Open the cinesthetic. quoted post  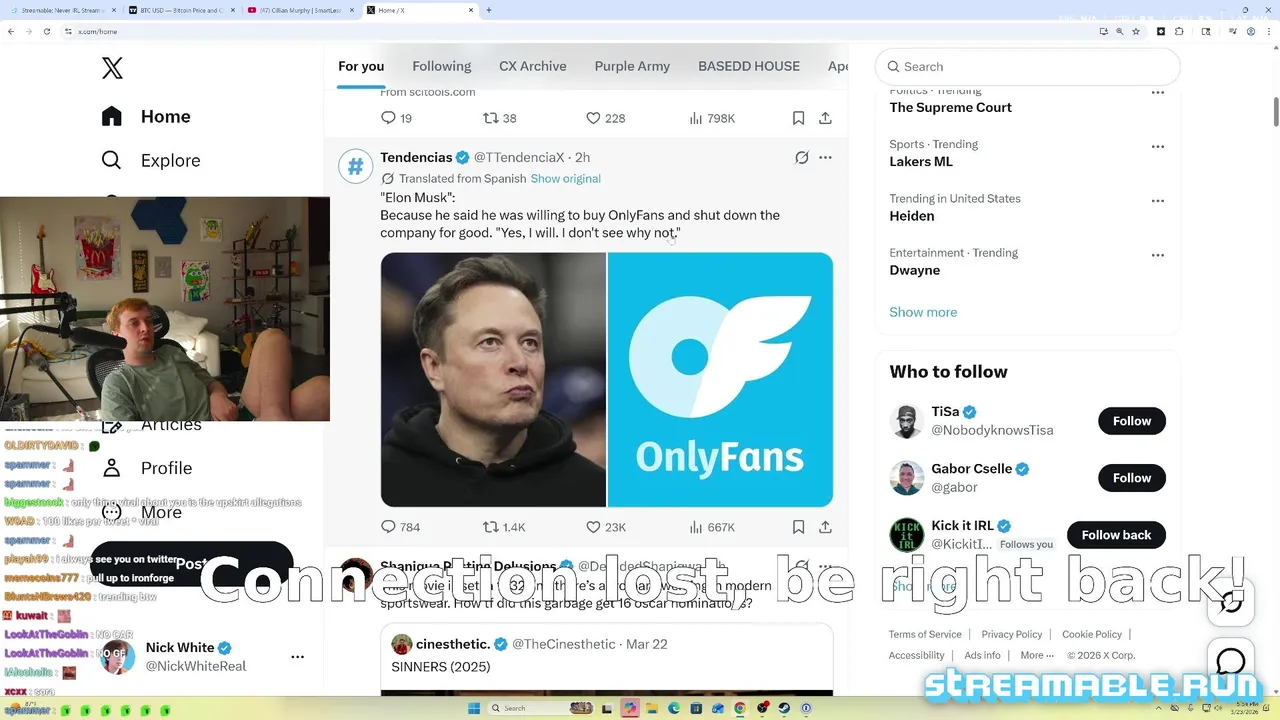pyautogui.click(x=606, y=659)
